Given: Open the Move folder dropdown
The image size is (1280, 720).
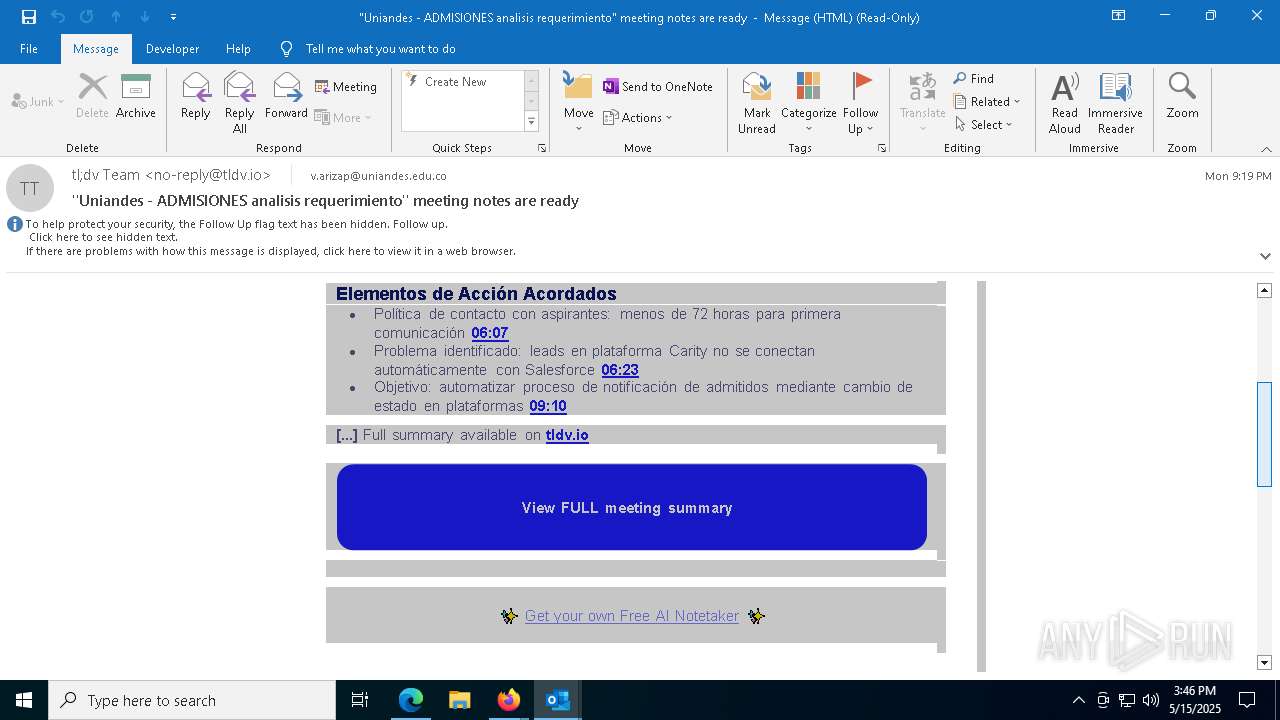Looking at the screenshot, I should coord(578,103).
